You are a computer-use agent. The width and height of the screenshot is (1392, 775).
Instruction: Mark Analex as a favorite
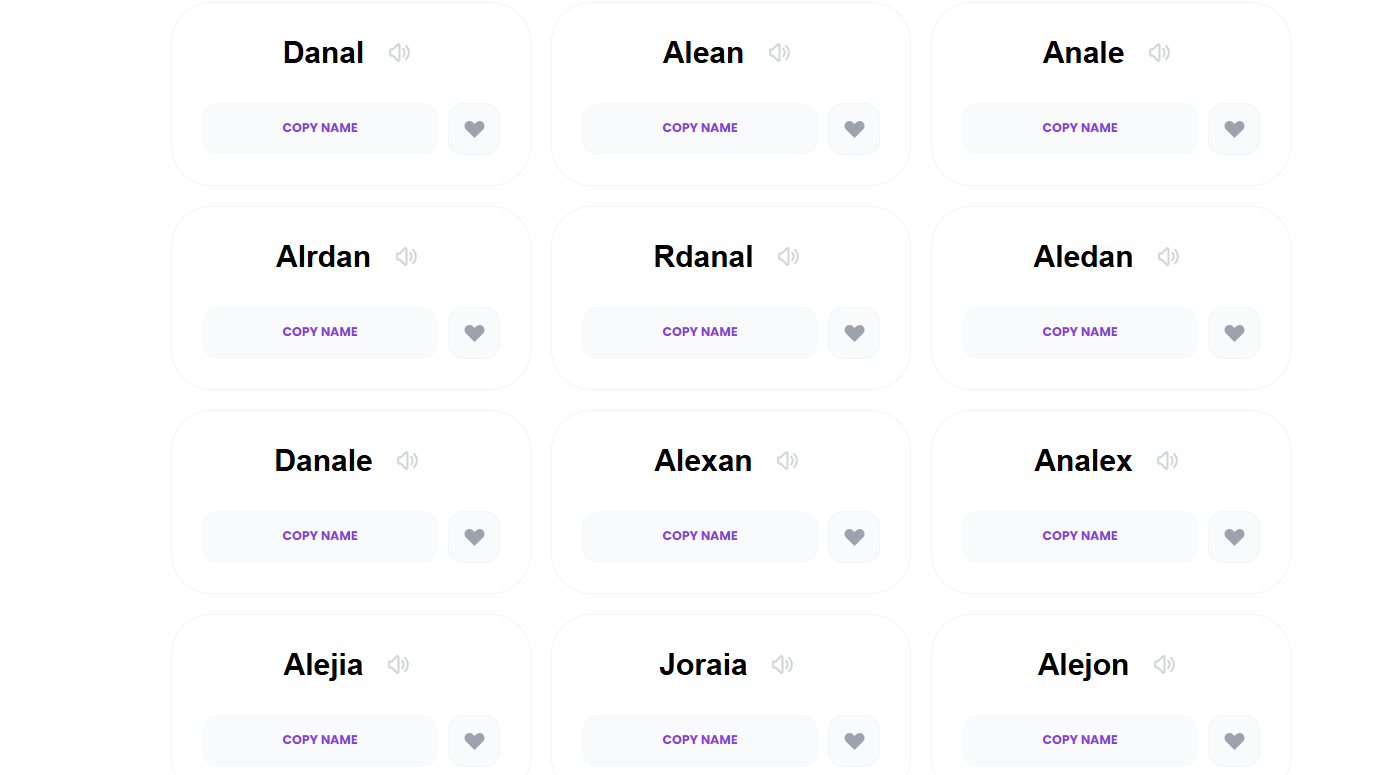pos(1234,537)
